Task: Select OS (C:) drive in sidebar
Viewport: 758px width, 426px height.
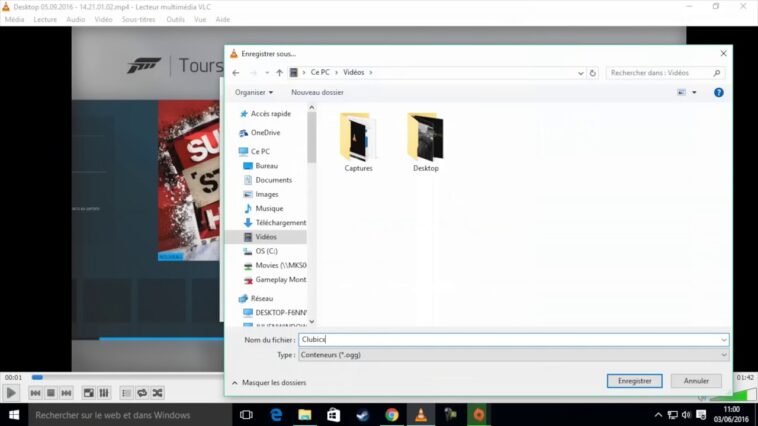Action: 261,251
